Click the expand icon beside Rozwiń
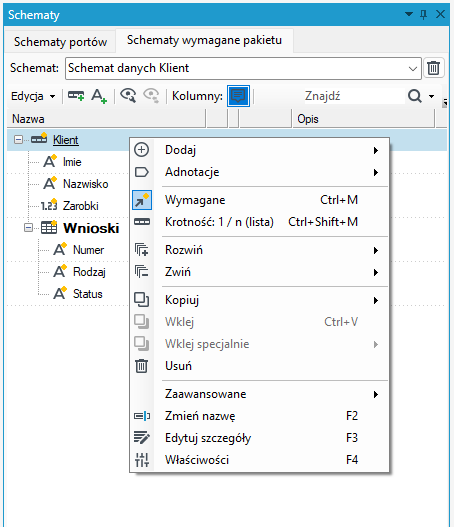 click(x=141, y=250)
